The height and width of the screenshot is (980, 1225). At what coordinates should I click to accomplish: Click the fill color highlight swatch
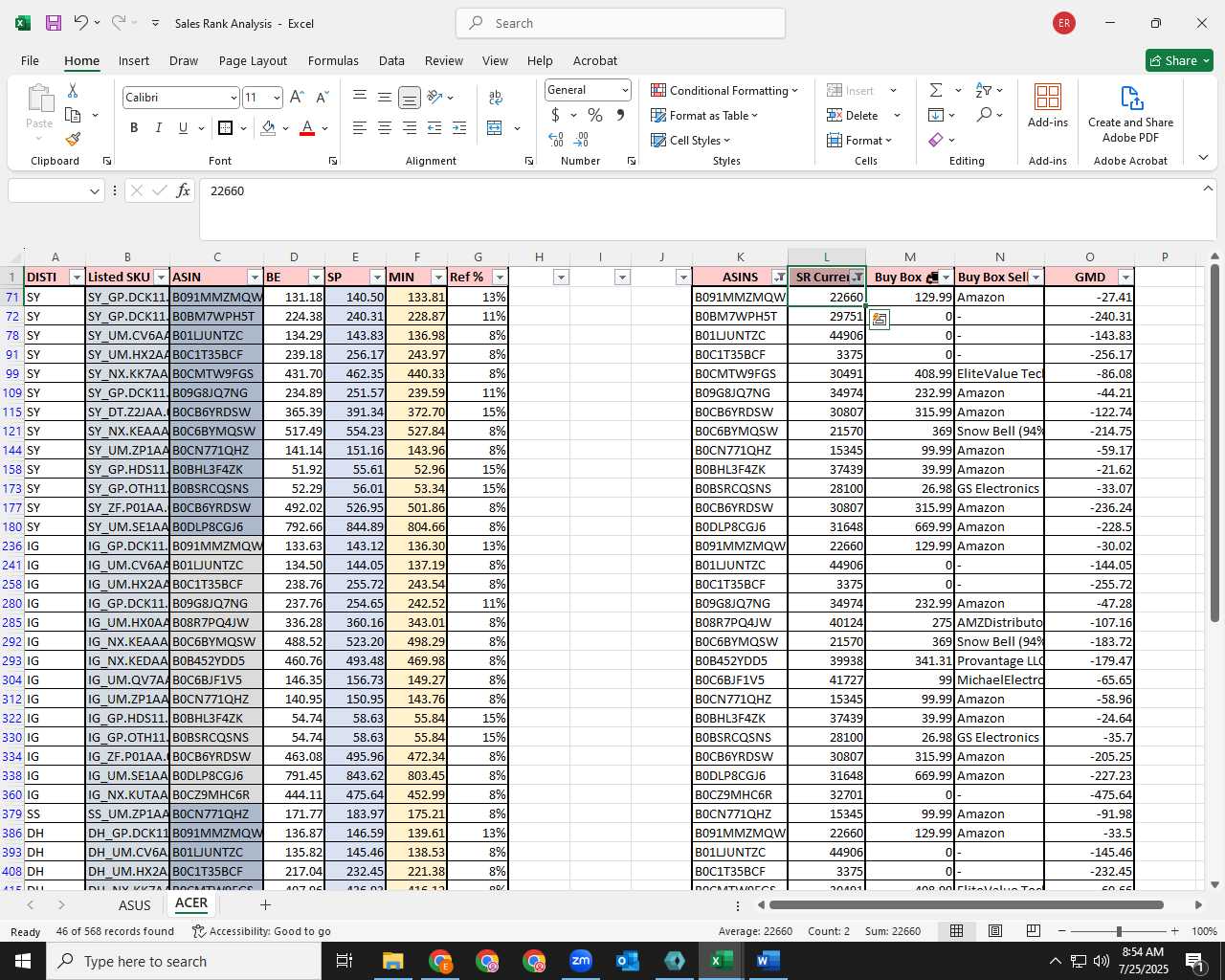coord(268,127)
